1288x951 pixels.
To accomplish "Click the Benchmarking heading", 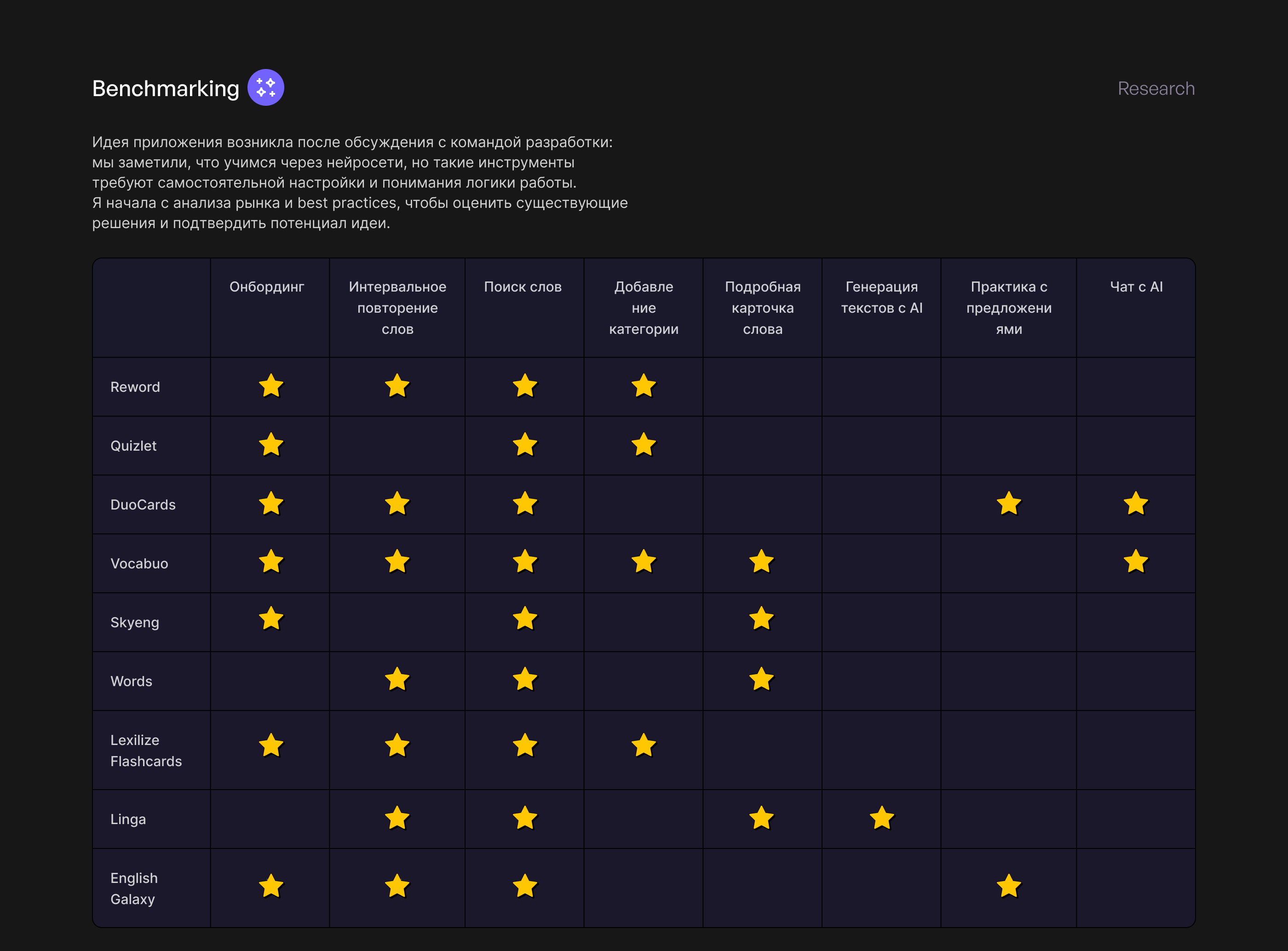I will 165,89.
